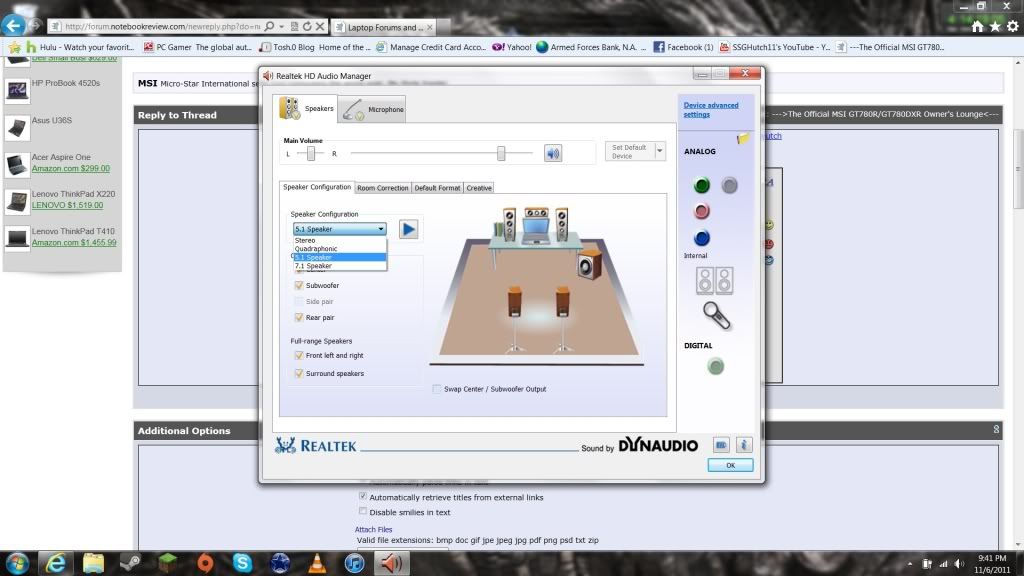Image resolution: width=1024 pixels, height=576 pixels.
Task: Switch to the Speakers device tab
Action: (307, 108)
